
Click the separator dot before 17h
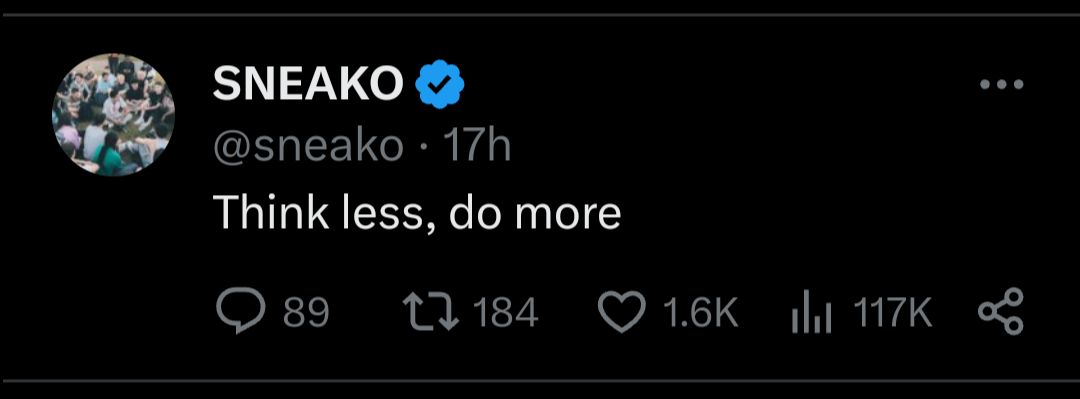(424, 147)
